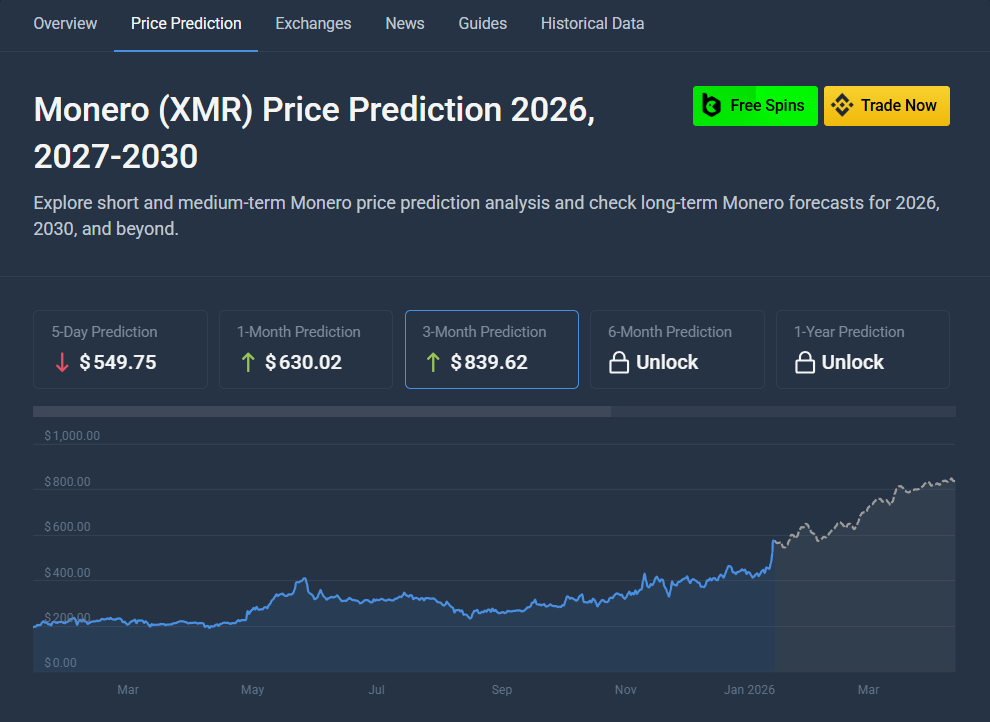Select the 5-Day Prediction card

[x=120, y=349]
